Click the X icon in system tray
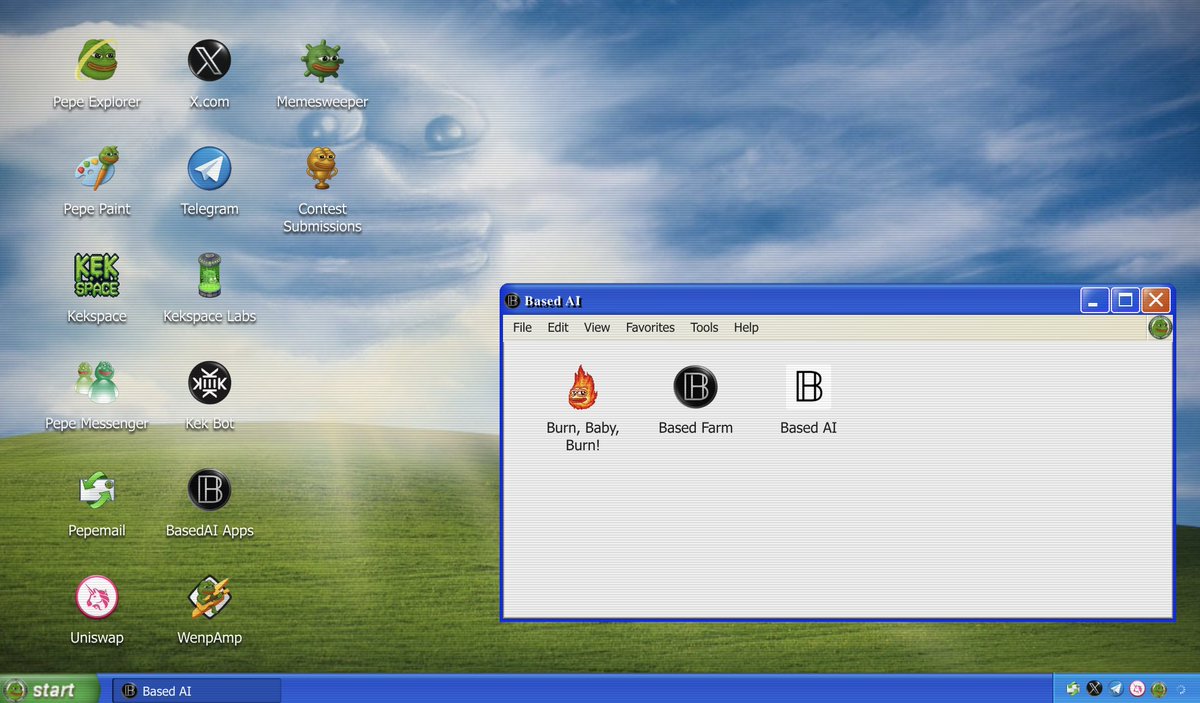Image resolution: width=1200 pixels, height=703 pixels. [x=1094, y=689]
